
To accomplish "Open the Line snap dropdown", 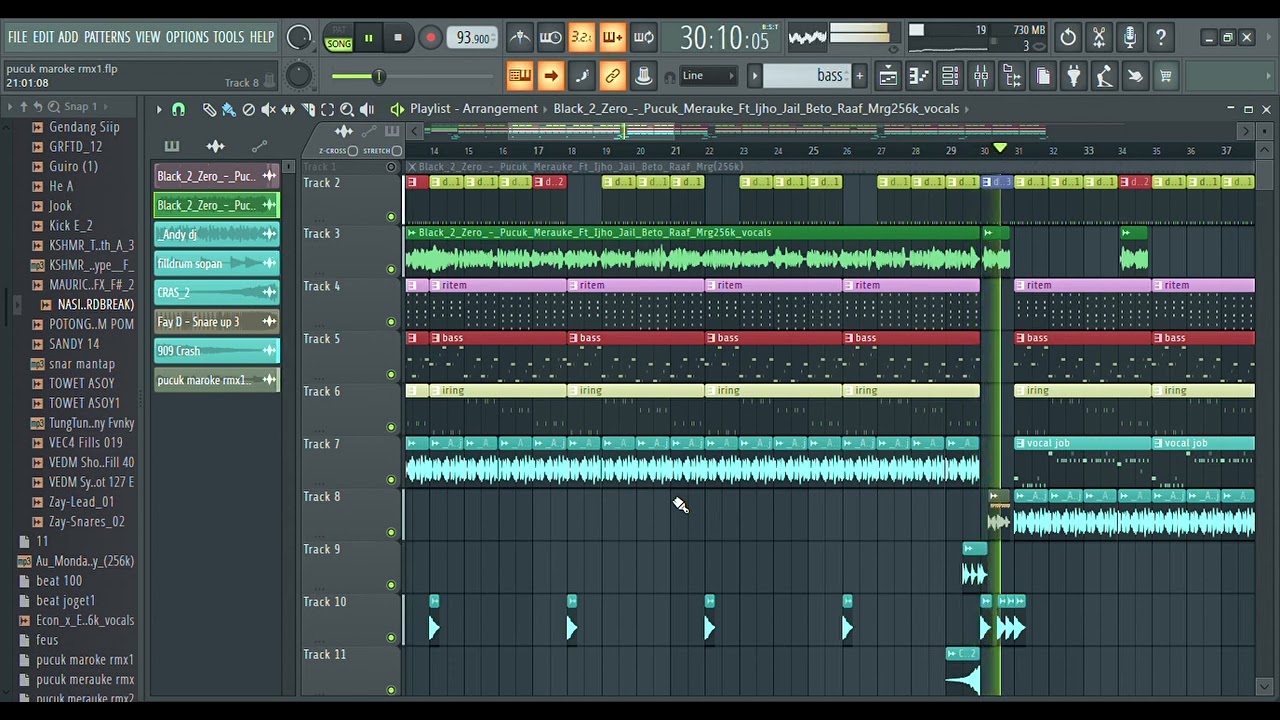I will click(709, 76).
